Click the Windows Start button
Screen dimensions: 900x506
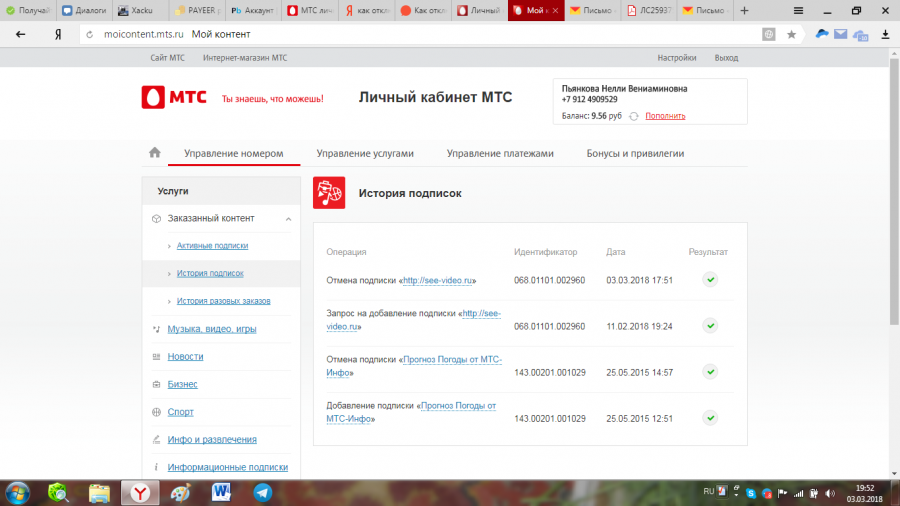pyautogui.click(x=18, y=493)
